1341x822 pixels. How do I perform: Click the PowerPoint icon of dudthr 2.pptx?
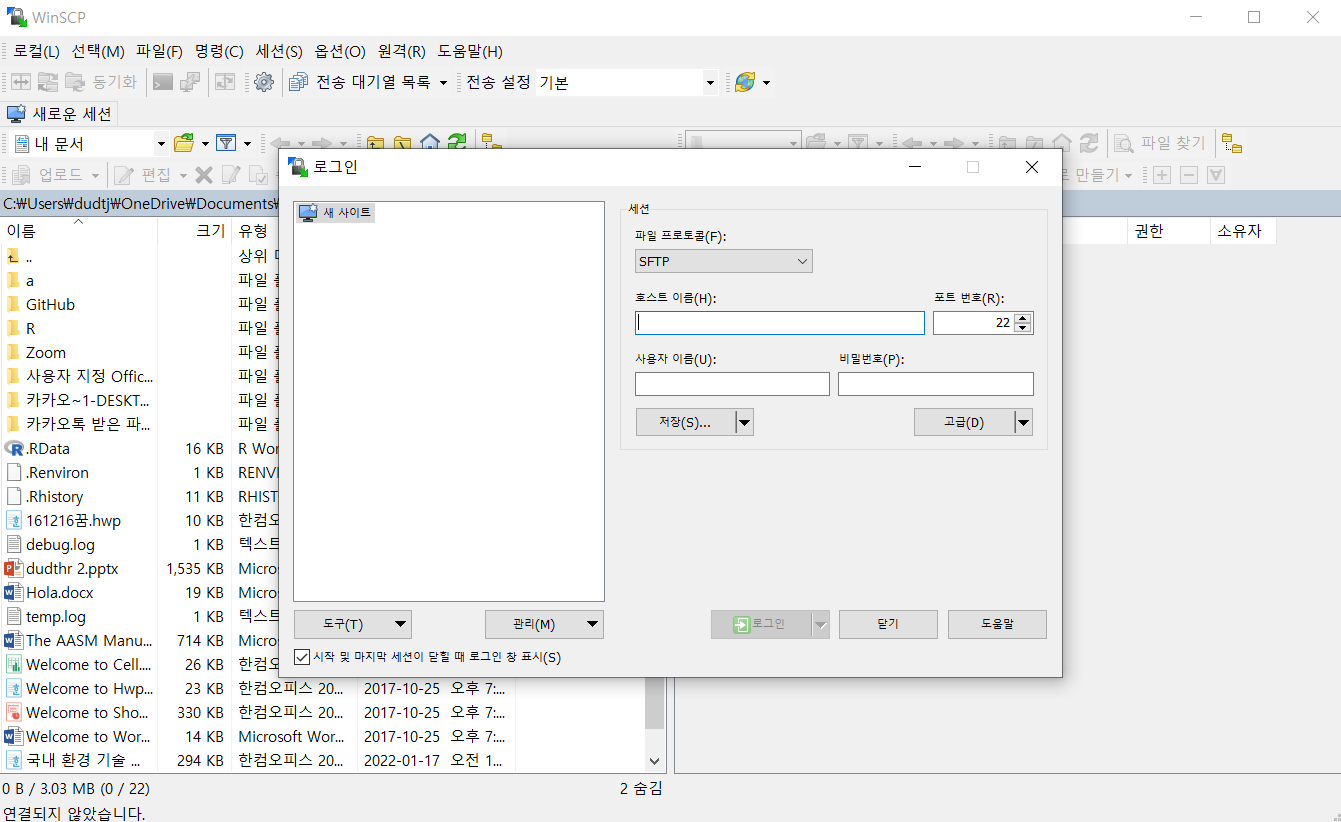click(14, 568)
